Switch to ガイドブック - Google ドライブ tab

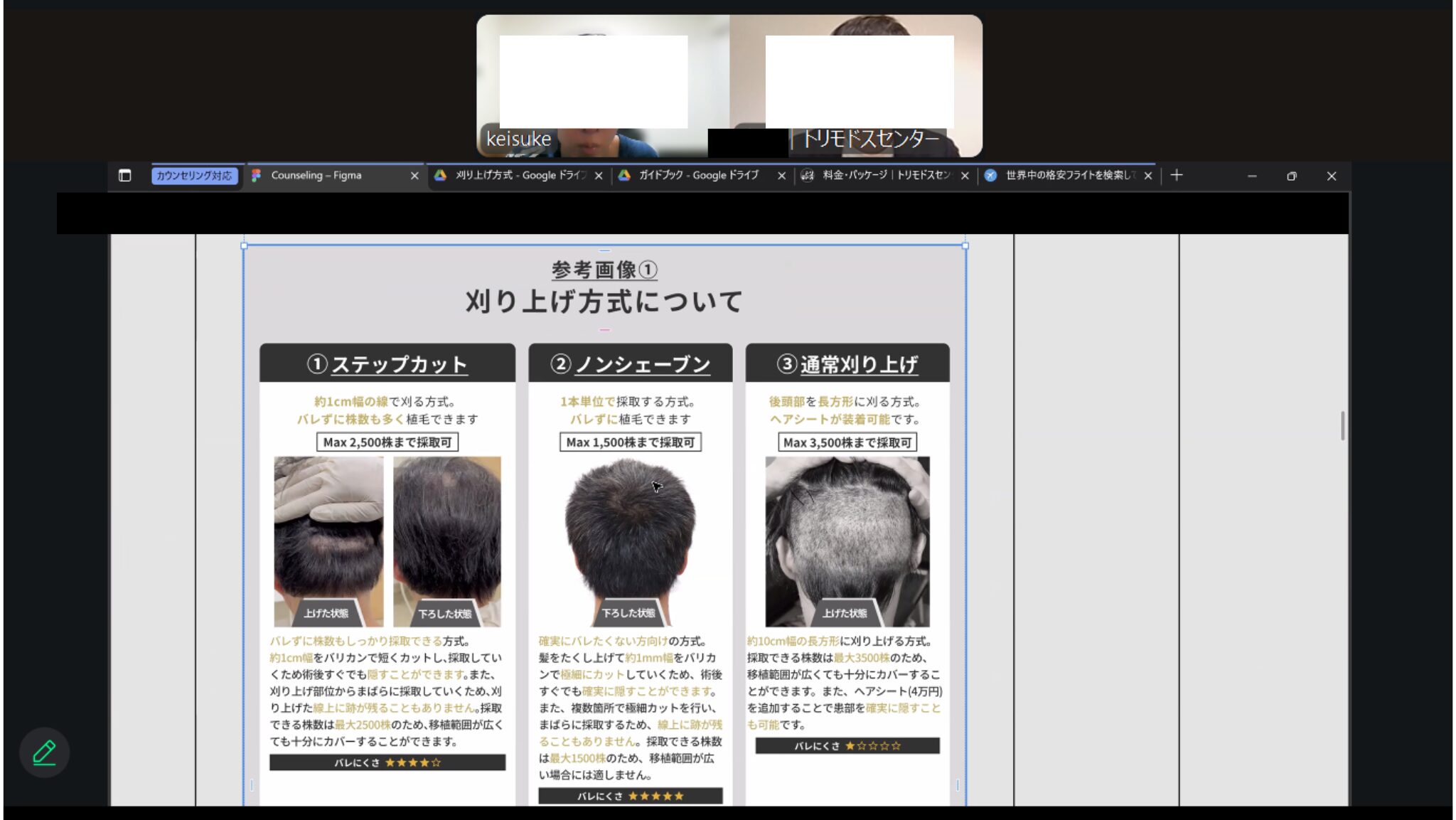698,176
